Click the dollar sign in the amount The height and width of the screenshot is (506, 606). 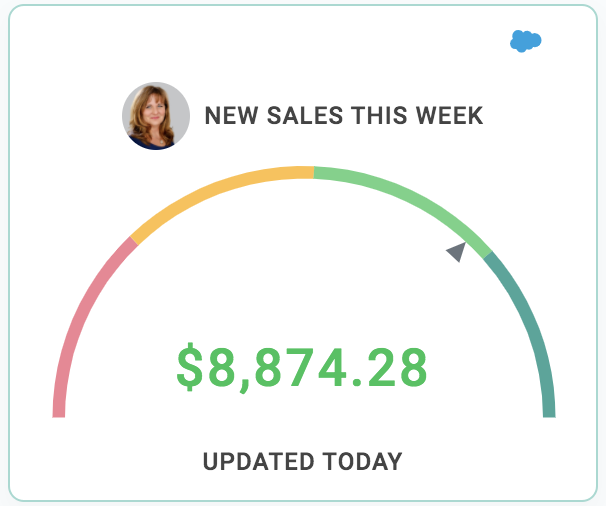click(189, 367)
